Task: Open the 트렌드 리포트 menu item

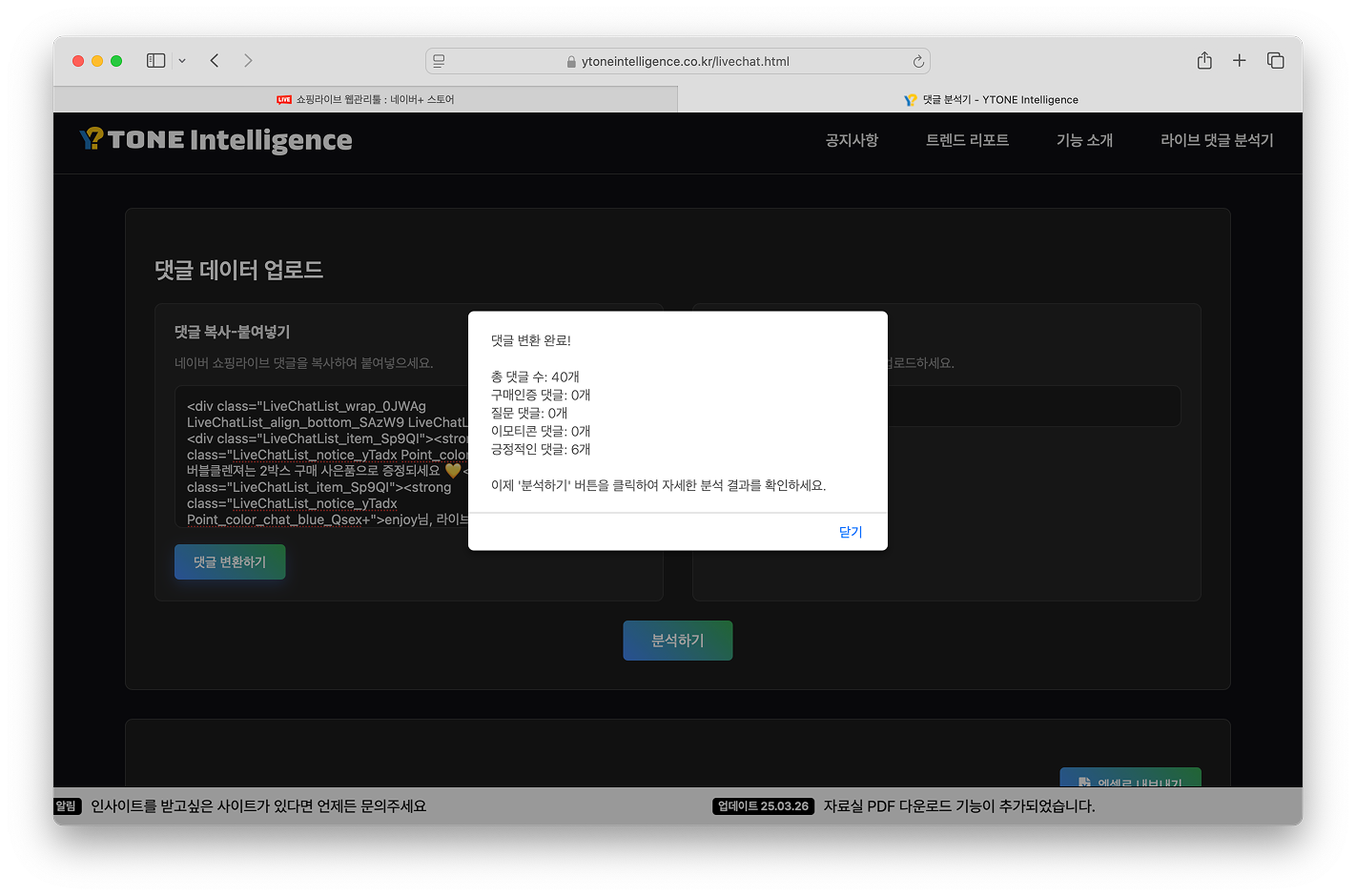Action: [967, 140]
